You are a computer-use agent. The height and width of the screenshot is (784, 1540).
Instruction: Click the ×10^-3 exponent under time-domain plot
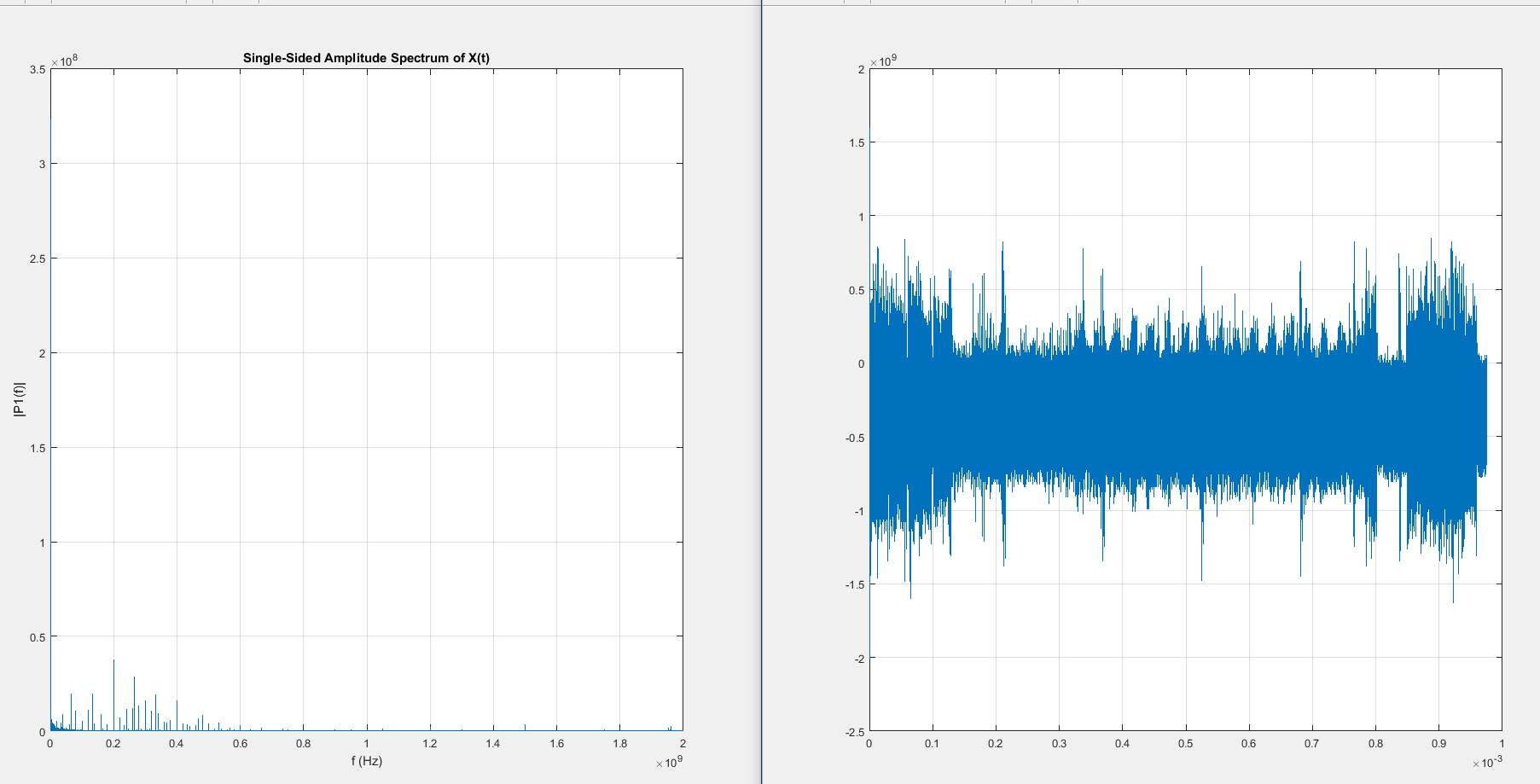pos(1488,762)
